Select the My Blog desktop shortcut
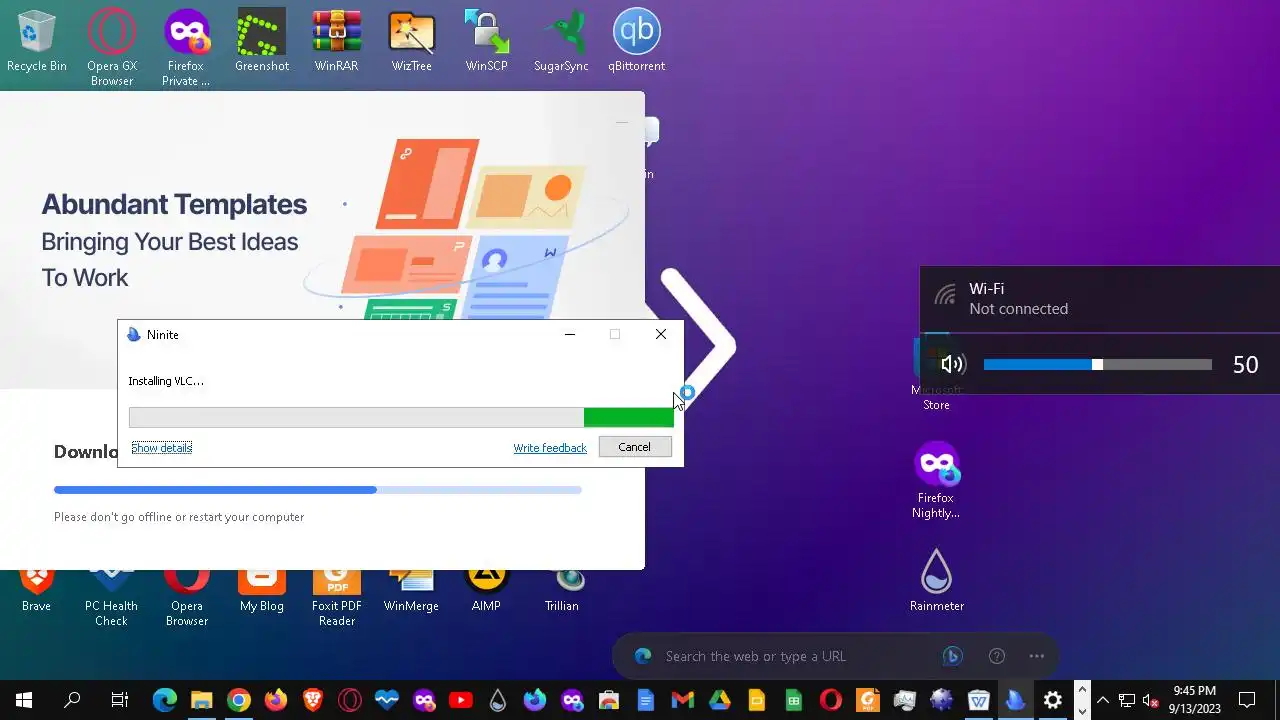This screenshot has height=720, width=1280. tap(262, 590)
